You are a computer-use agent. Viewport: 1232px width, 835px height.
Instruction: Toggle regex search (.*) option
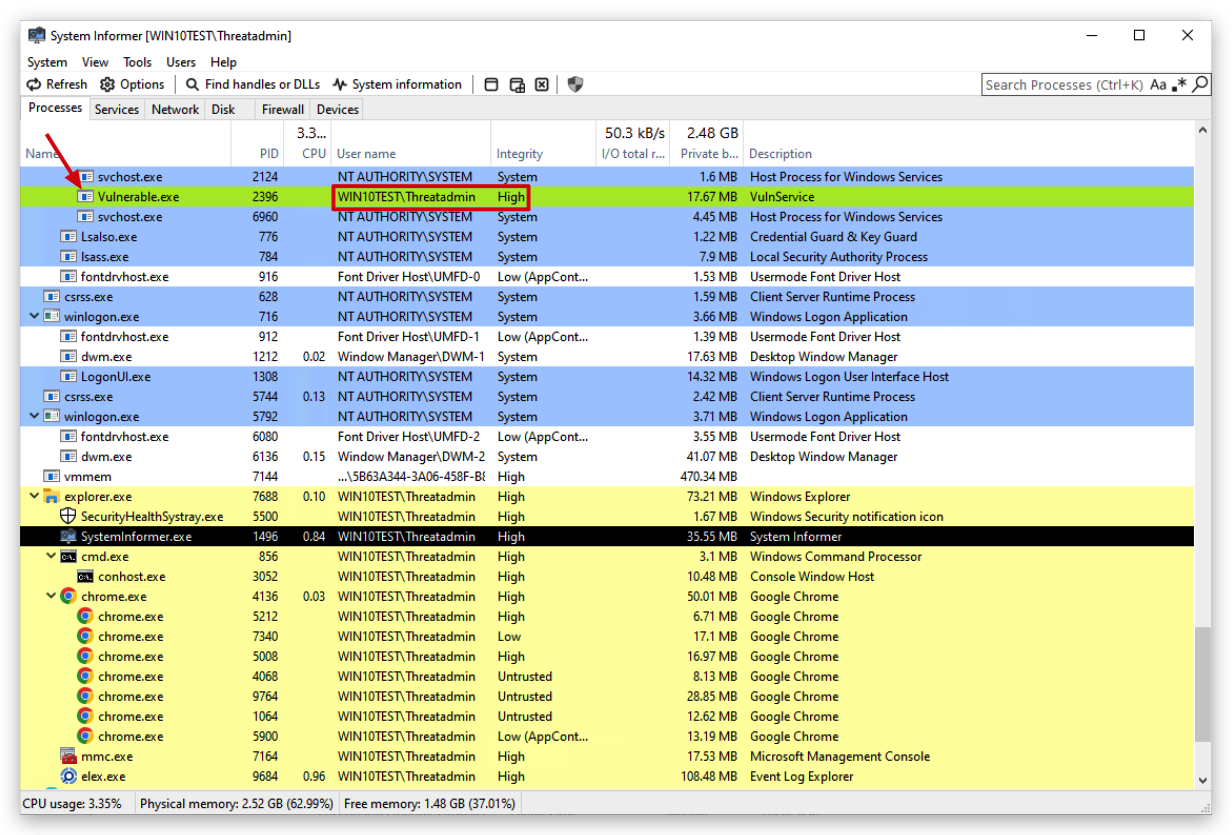point(1180,85)
